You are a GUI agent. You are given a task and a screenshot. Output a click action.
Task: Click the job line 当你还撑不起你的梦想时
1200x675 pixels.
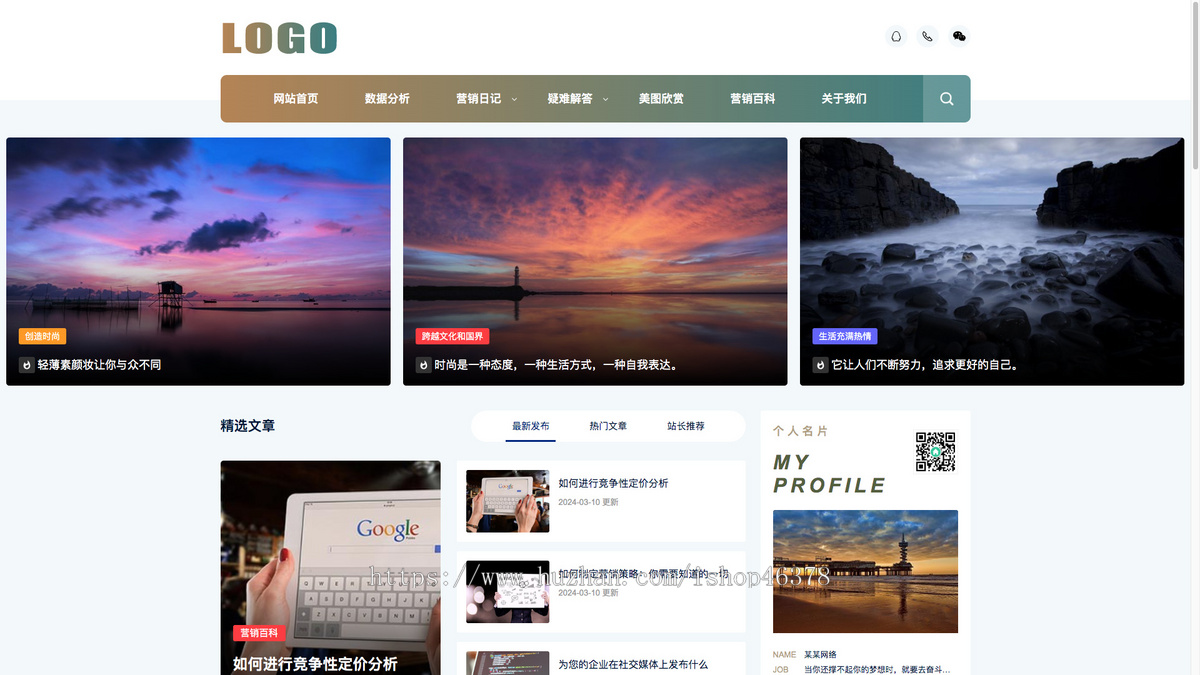point(877,670)
